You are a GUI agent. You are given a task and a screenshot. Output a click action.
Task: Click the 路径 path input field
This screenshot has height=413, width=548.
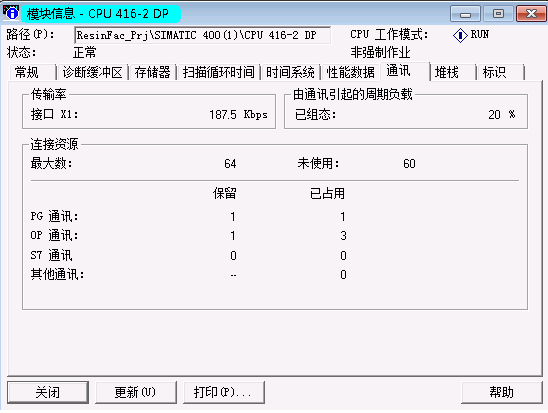tap(202, 35)
